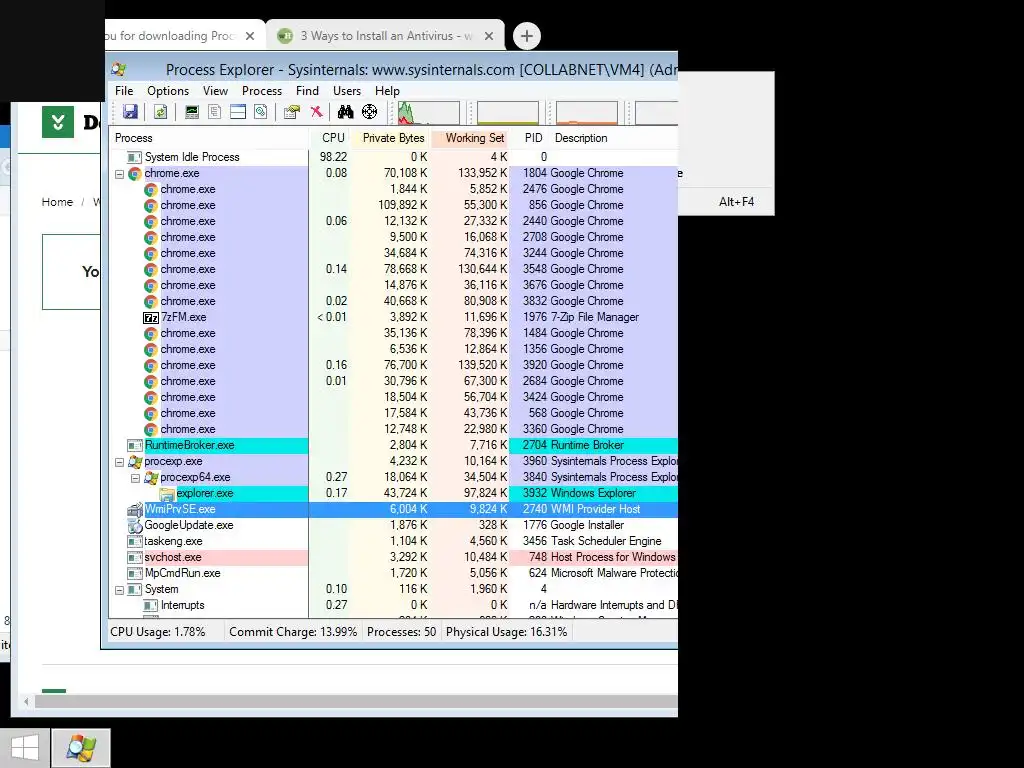The image size is (1024, 768).
Task: Open the Windows Start button
Action: point(25,747)
